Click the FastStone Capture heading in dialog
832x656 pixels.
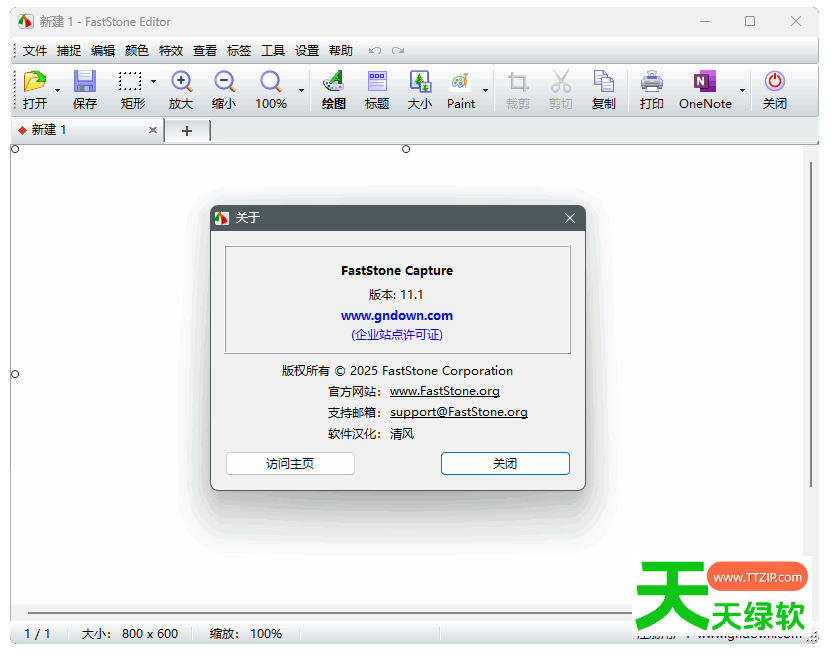397,271
